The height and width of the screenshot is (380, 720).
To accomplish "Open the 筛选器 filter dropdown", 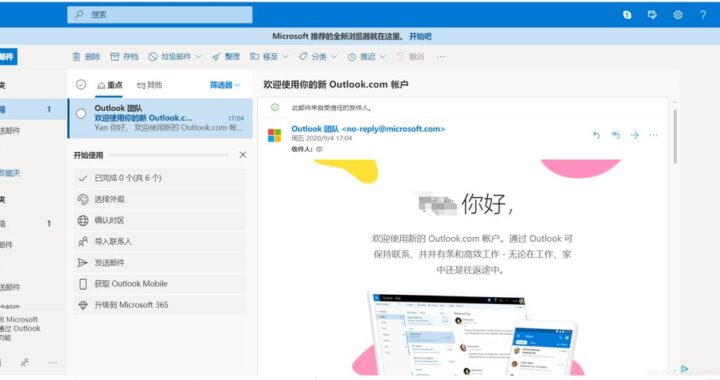I will [225, 85].
